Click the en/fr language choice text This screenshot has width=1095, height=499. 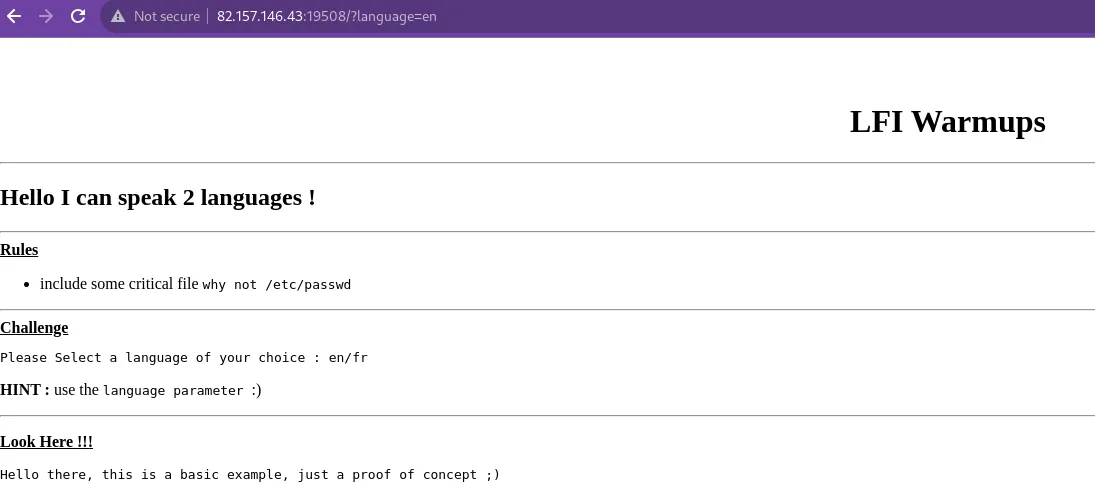click(348, 357)
